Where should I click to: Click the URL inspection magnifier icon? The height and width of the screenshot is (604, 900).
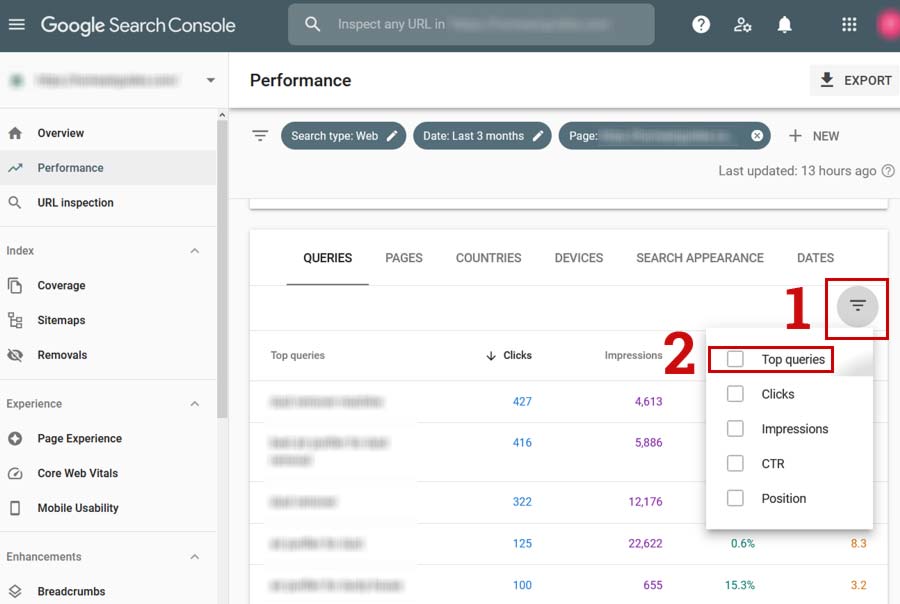(x=15, y=203)
